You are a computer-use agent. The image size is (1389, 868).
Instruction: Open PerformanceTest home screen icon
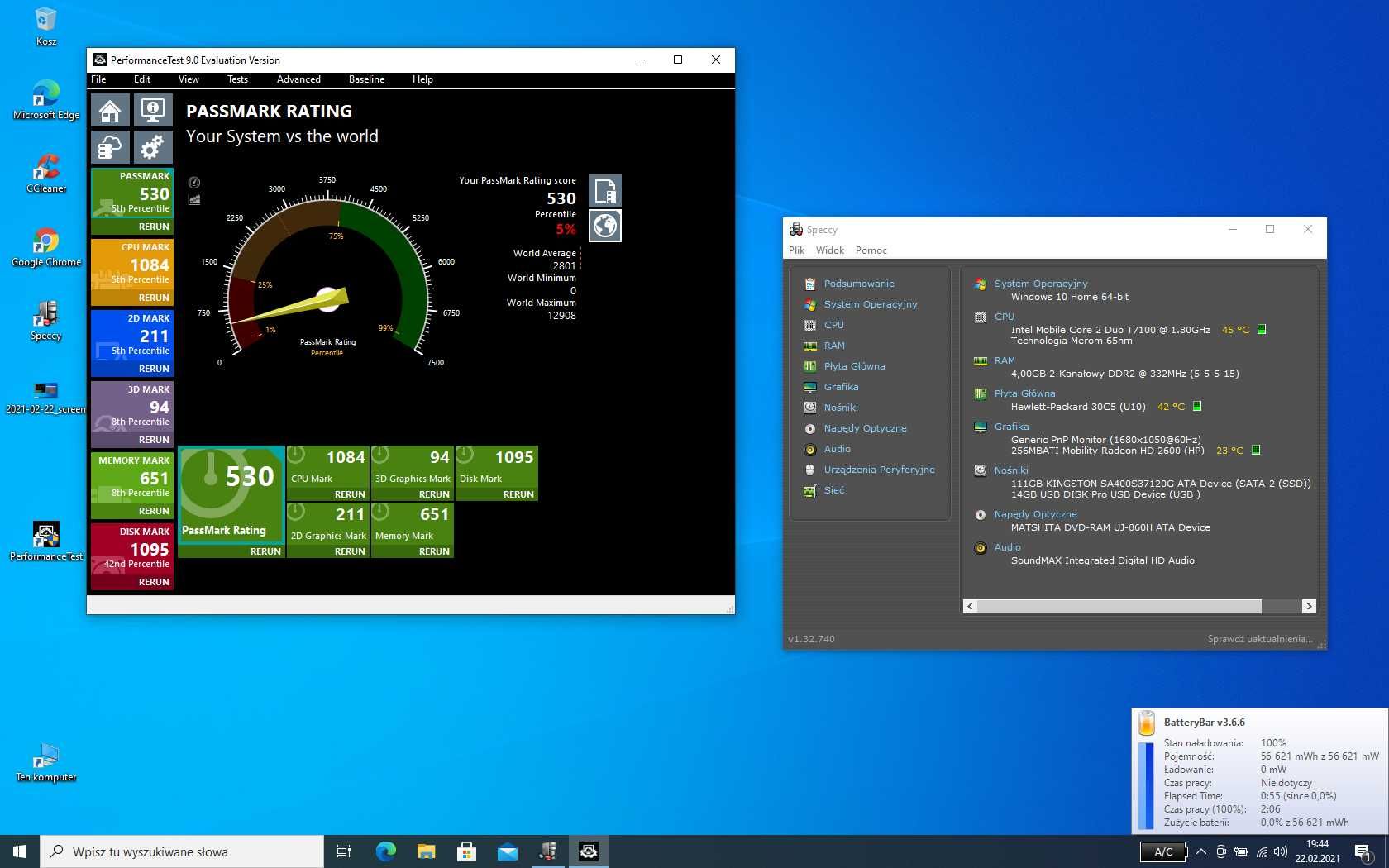pos(110,110)
